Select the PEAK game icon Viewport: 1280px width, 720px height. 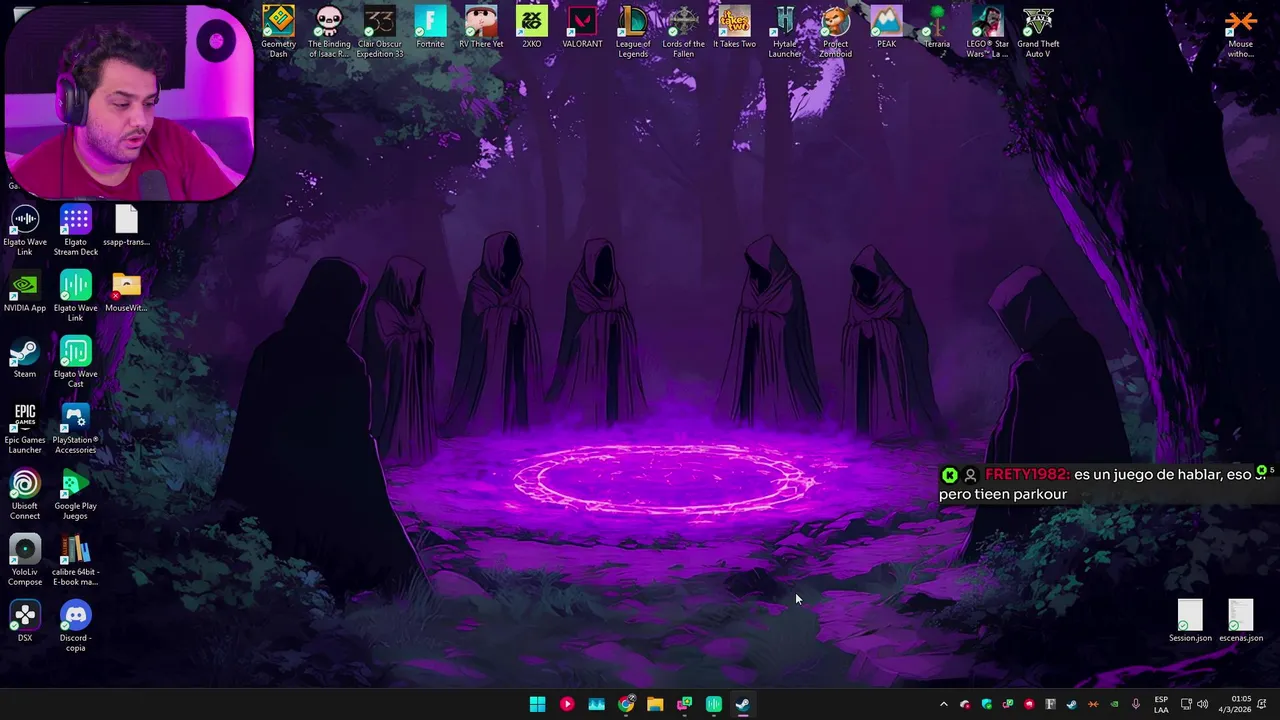coord(886,27)
